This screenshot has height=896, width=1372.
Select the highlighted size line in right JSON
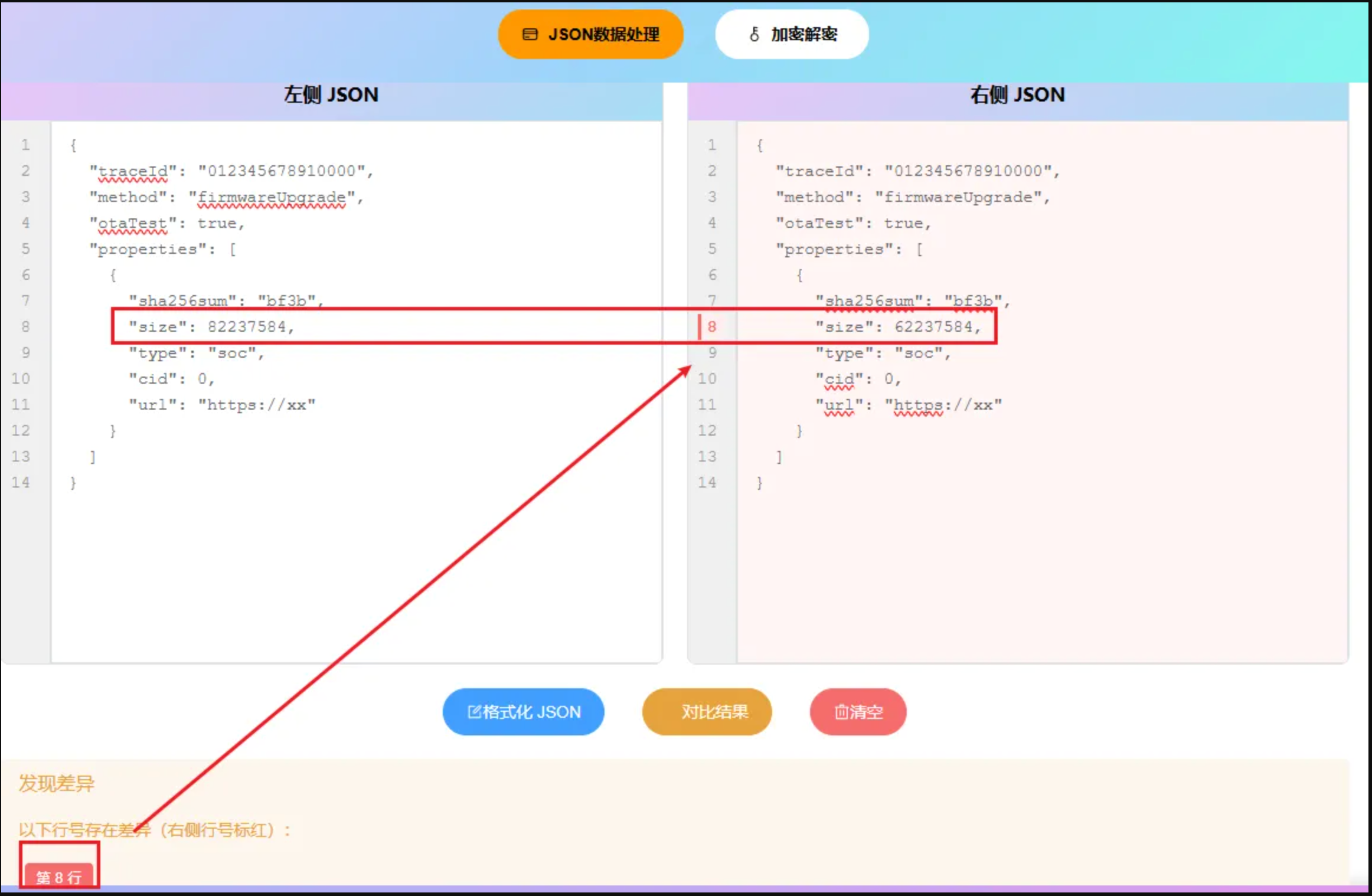coord(897,326)
